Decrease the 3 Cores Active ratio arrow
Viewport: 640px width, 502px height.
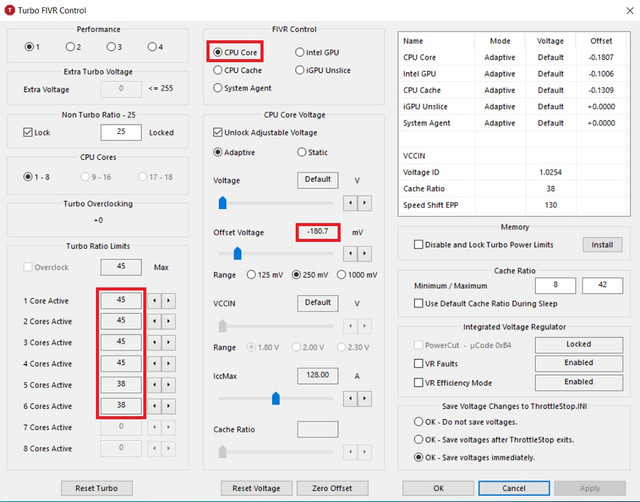(x=154, y=342)
